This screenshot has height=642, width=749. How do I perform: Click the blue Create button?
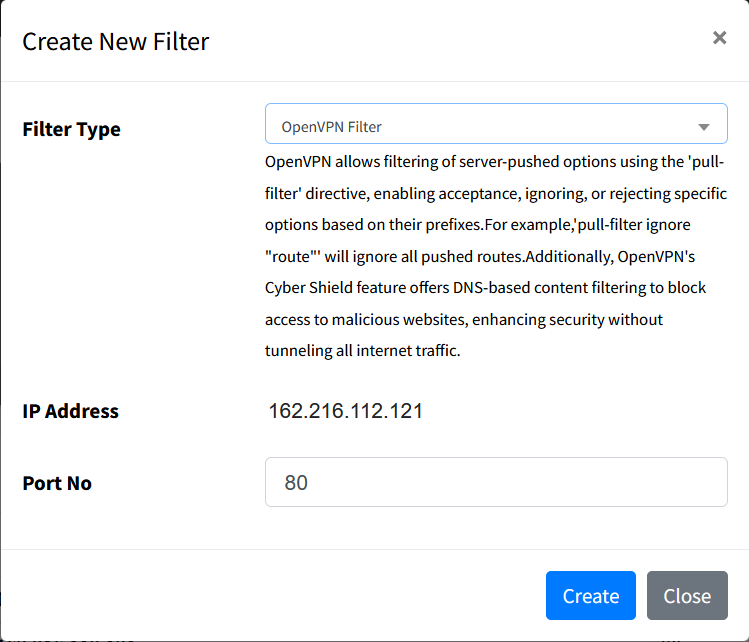tap(591, 596)
